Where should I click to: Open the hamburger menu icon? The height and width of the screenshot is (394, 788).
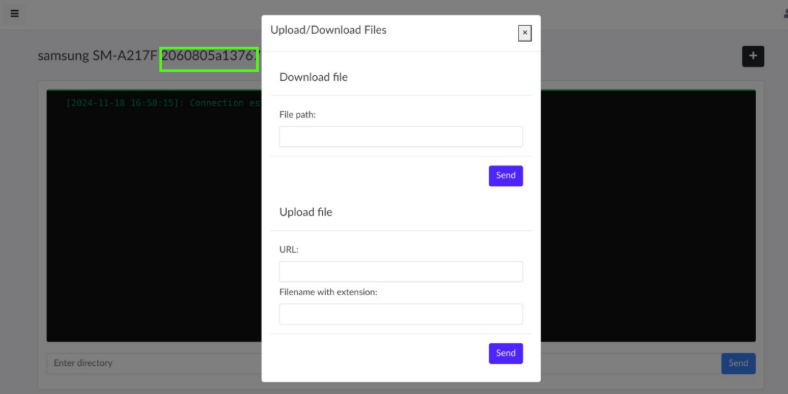click(14, 14)
